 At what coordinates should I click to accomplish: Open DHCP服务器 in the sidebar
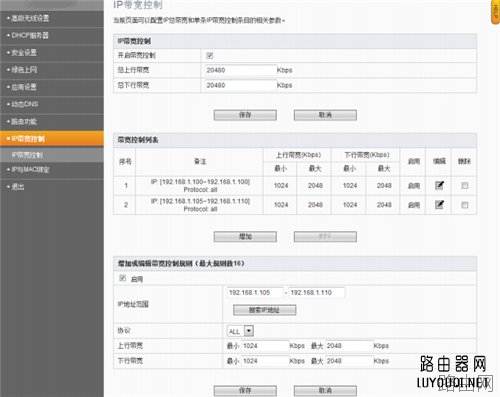click(x=30, y=35)
